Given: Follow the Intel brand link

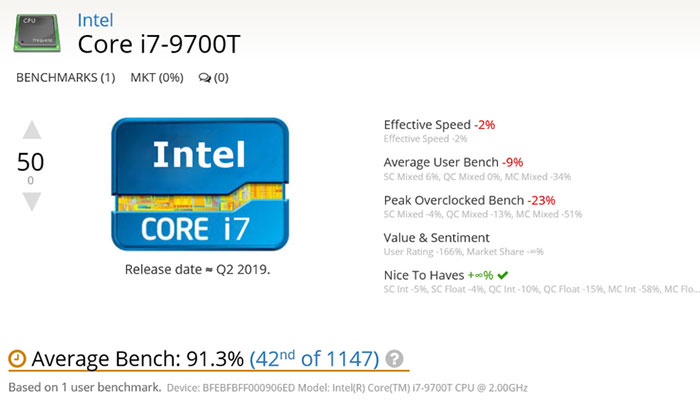Looking at the screenshot, I should (95, 20).
